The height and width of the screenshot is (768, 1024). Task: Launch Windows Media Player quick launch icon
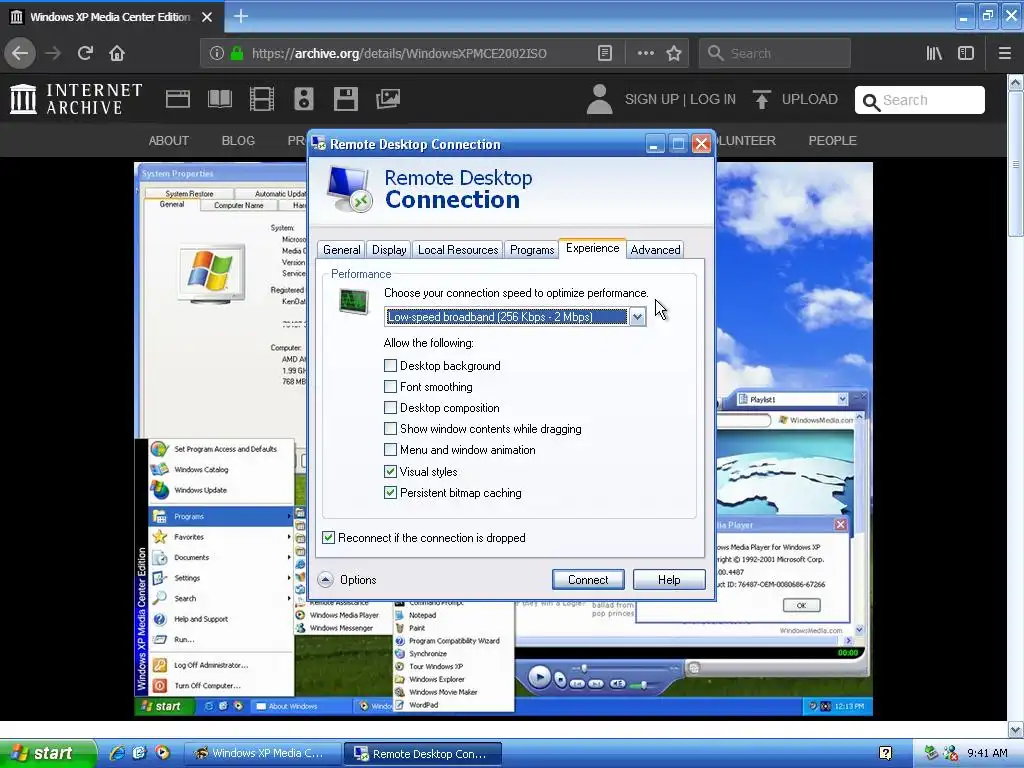tap(162, 753)
